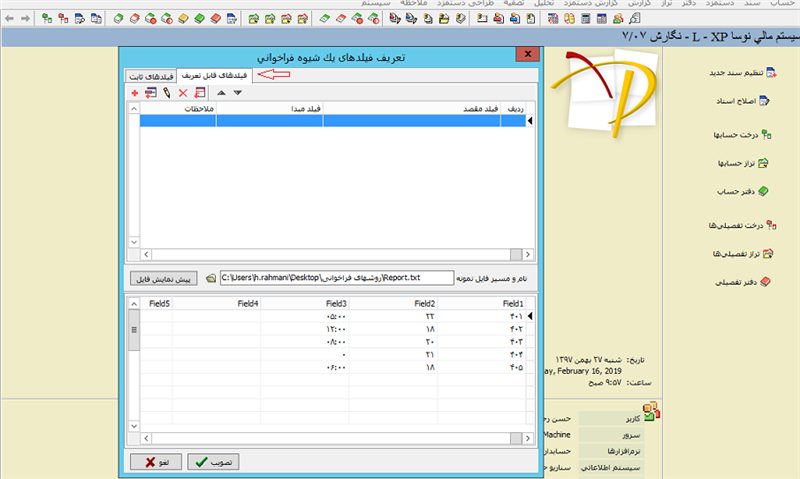
Task: Click the red X delete-row icon
Action: (182, 93)
